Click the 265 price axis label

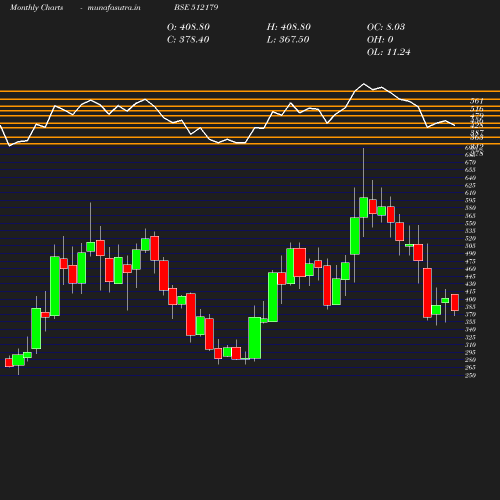pos(470,368)
